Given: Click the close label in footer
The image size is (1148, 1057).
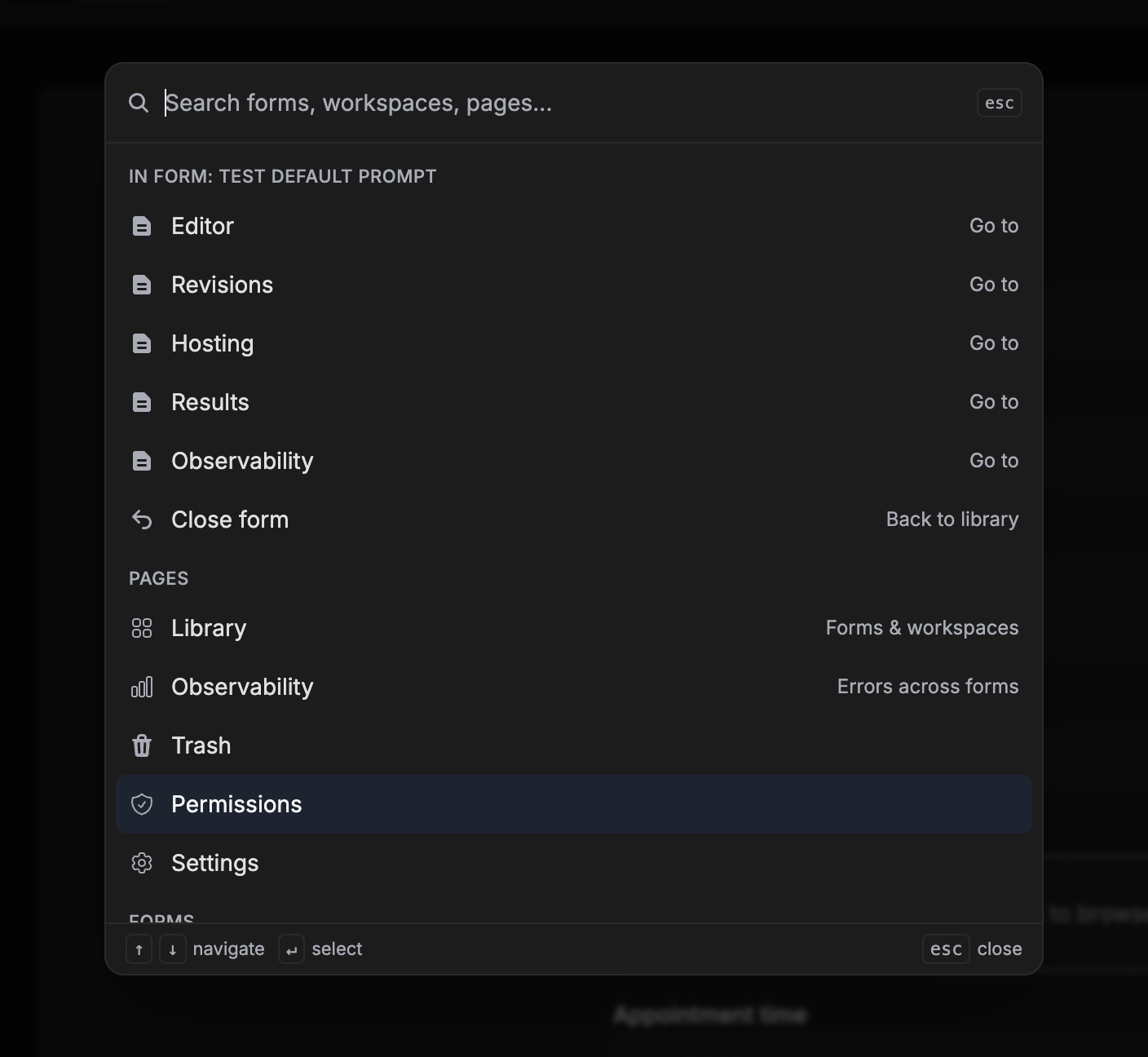Looking at the screenshot, I should [x=1000, y=949].
